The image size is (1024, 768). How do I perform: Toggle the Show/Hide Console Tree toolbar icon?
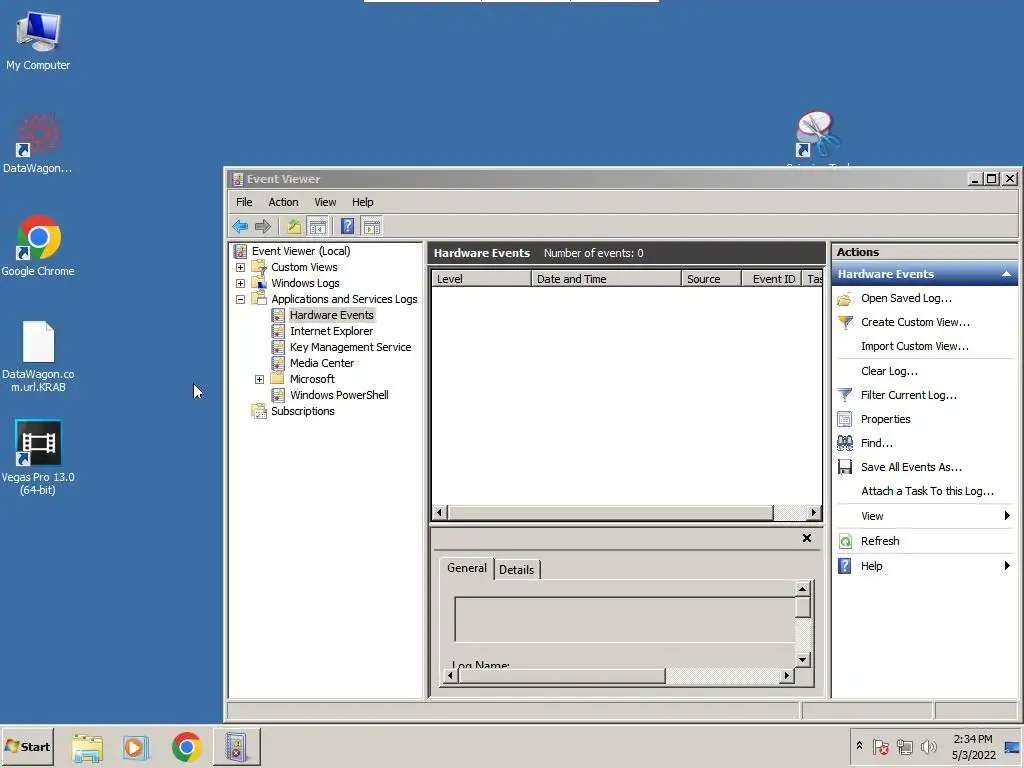(318, 227)
